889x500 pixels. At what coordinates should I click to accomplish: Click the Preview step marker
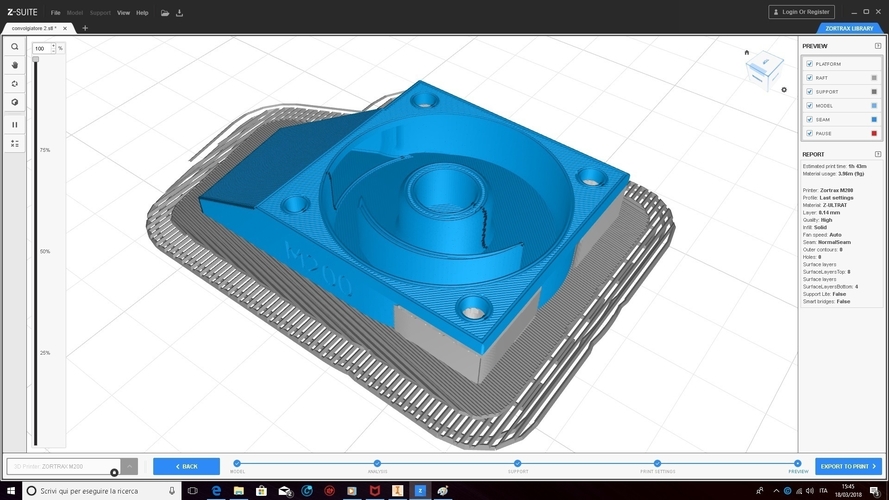pos(798,464)
